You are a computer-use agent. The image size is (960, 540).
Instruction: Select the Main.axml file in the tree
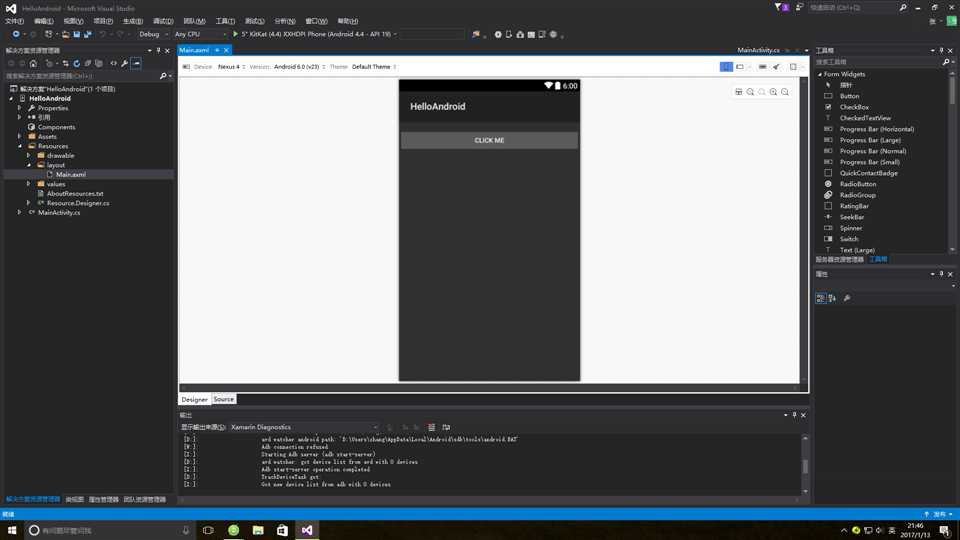click(71, 174)
